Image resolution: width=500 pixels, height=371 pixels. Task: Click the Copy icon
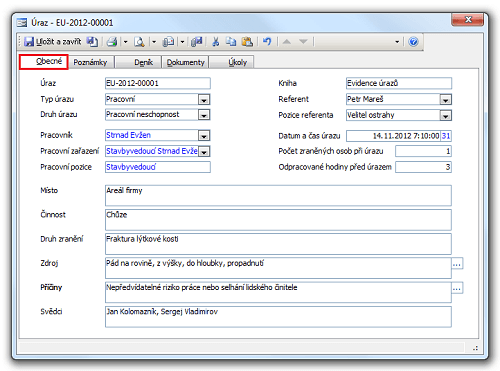click(231, 42)
